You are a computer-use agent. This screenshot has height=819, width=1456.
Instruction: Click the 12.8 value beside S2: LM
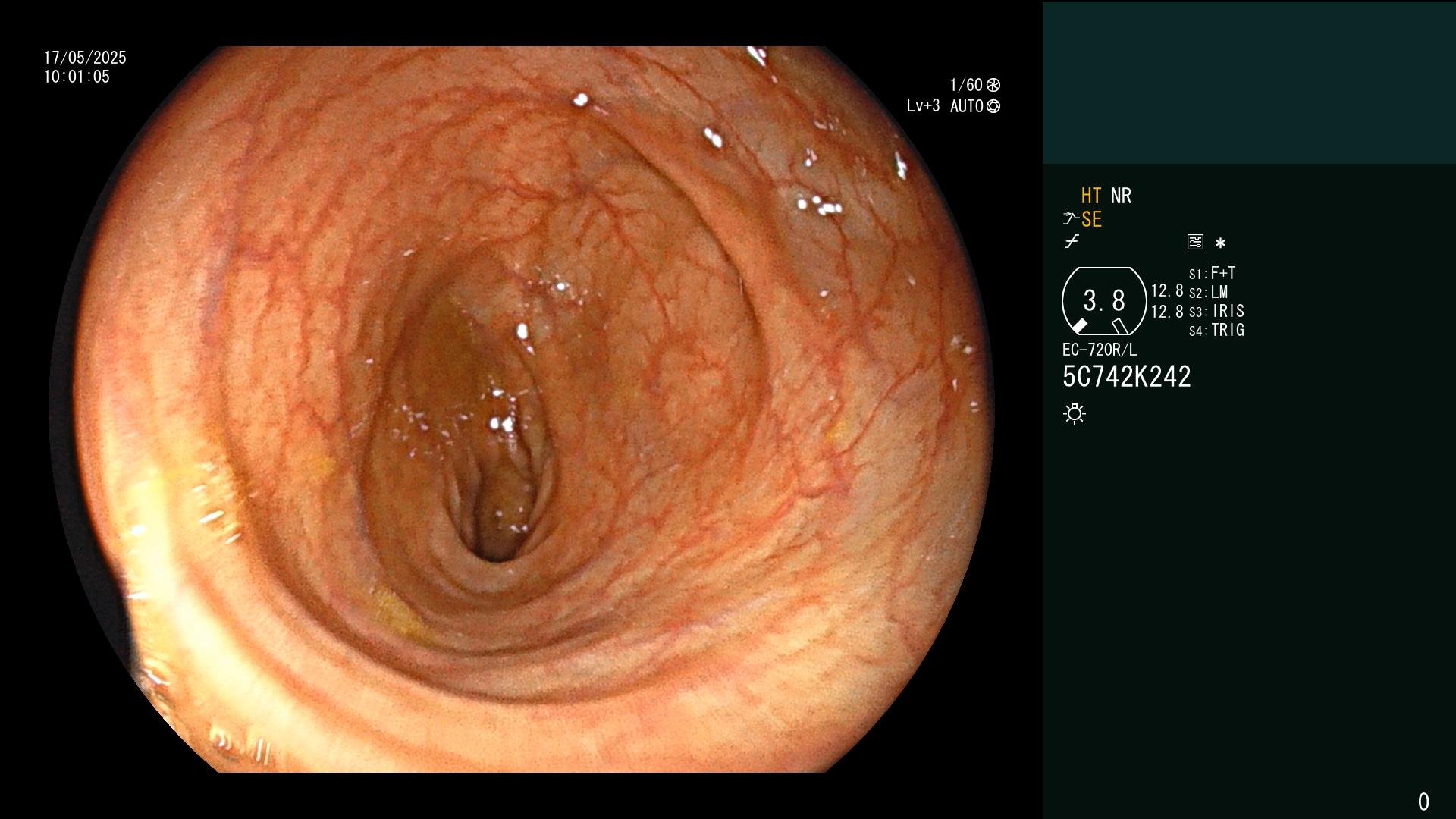(x=1167, y=290)
